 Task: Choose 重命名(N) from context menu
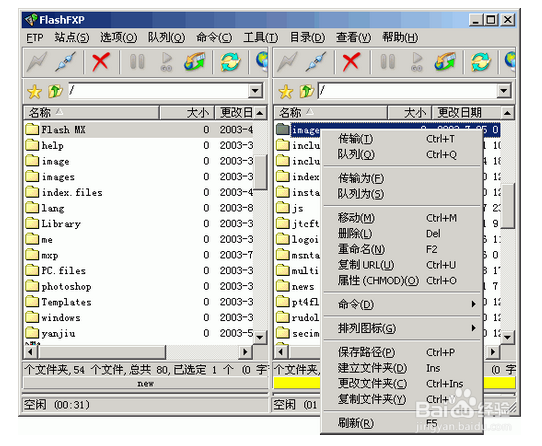pos(402,249)
